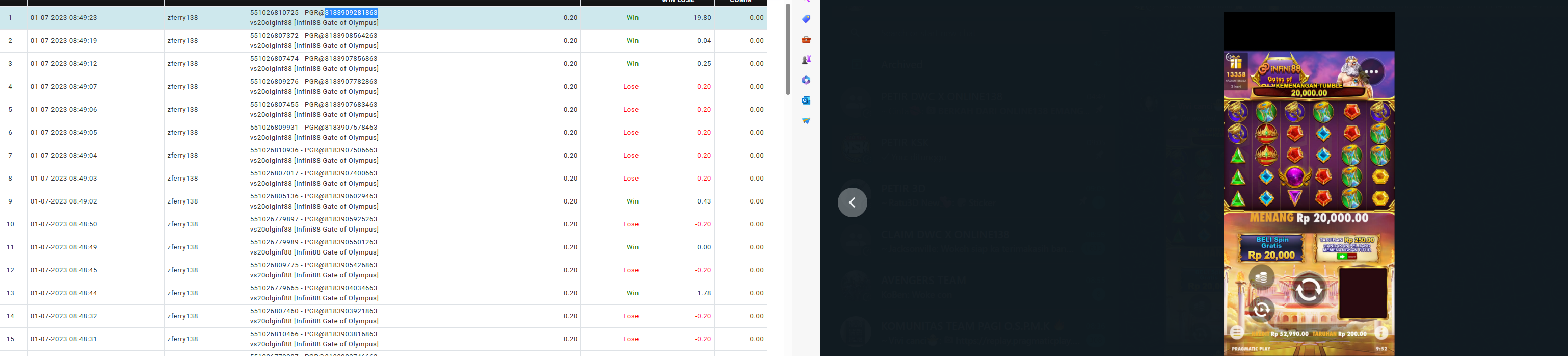The width and height of the screenshot is (1568, 356).
Task: Click the autoplay button below the coins
Action: (x=1261, y=310)
